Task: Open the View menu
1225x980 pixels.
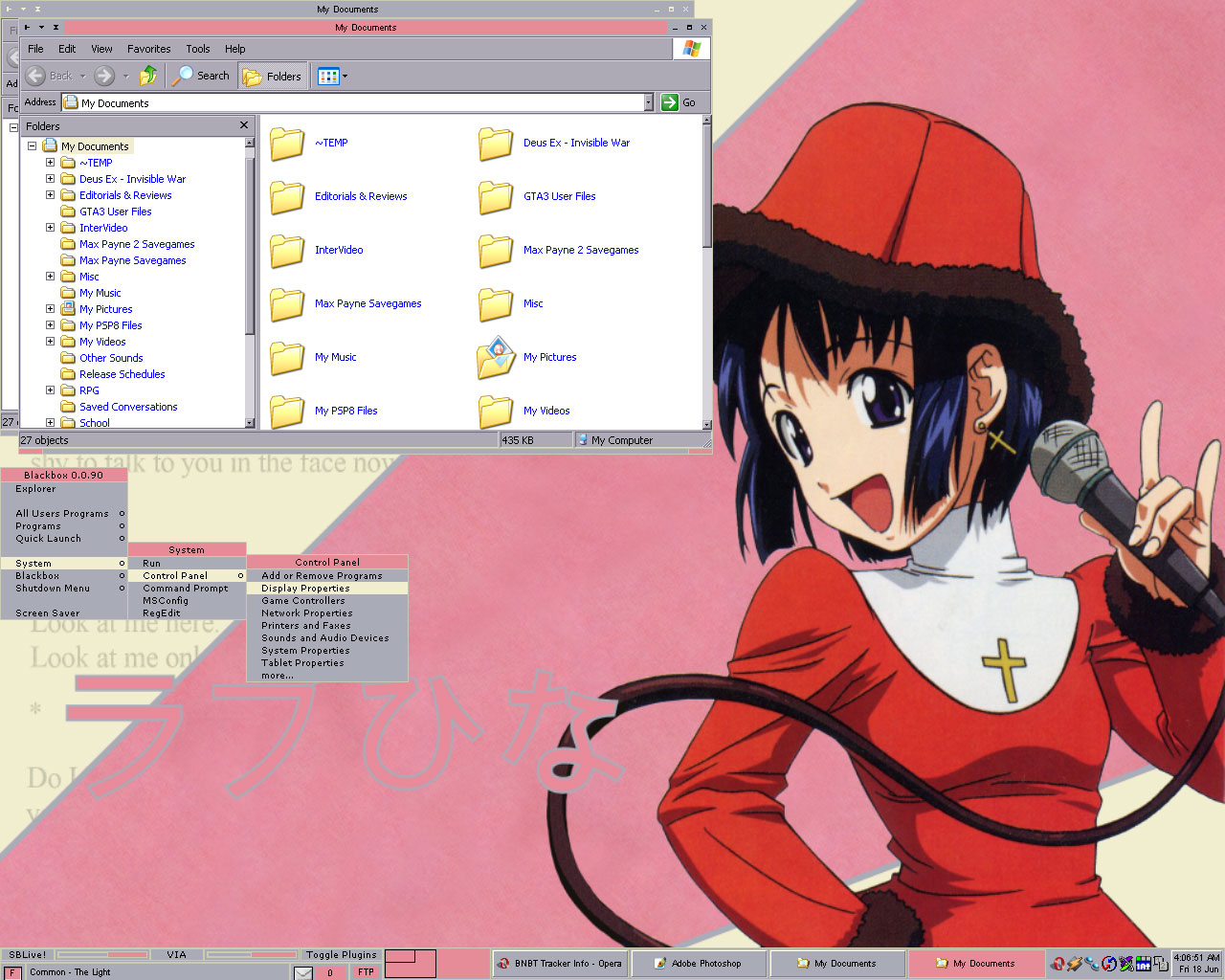Action: 101,49
